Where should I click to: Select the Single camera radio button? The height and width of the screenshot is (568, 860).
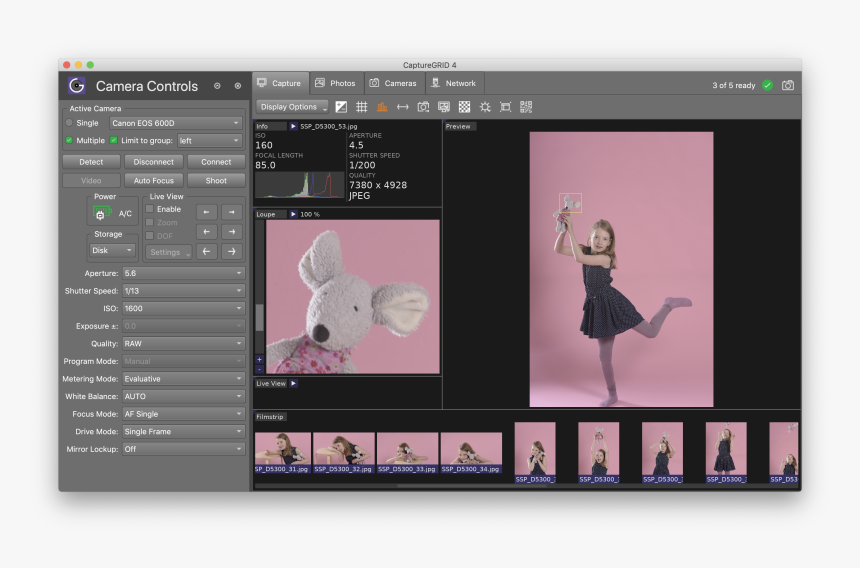click(x=69, y=123)
